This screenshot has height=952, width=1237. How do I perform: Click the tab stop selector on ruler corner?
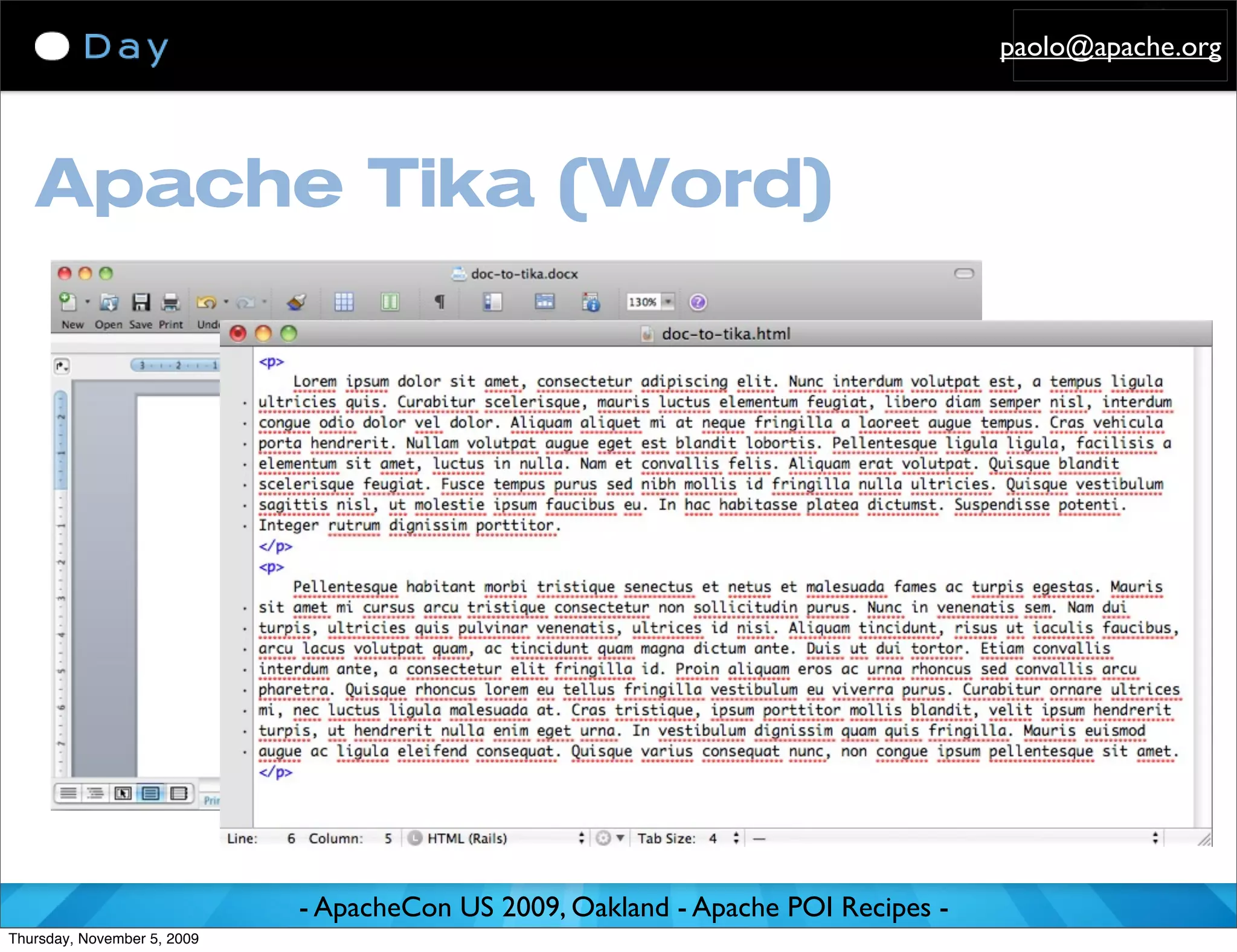coord(62,365)
